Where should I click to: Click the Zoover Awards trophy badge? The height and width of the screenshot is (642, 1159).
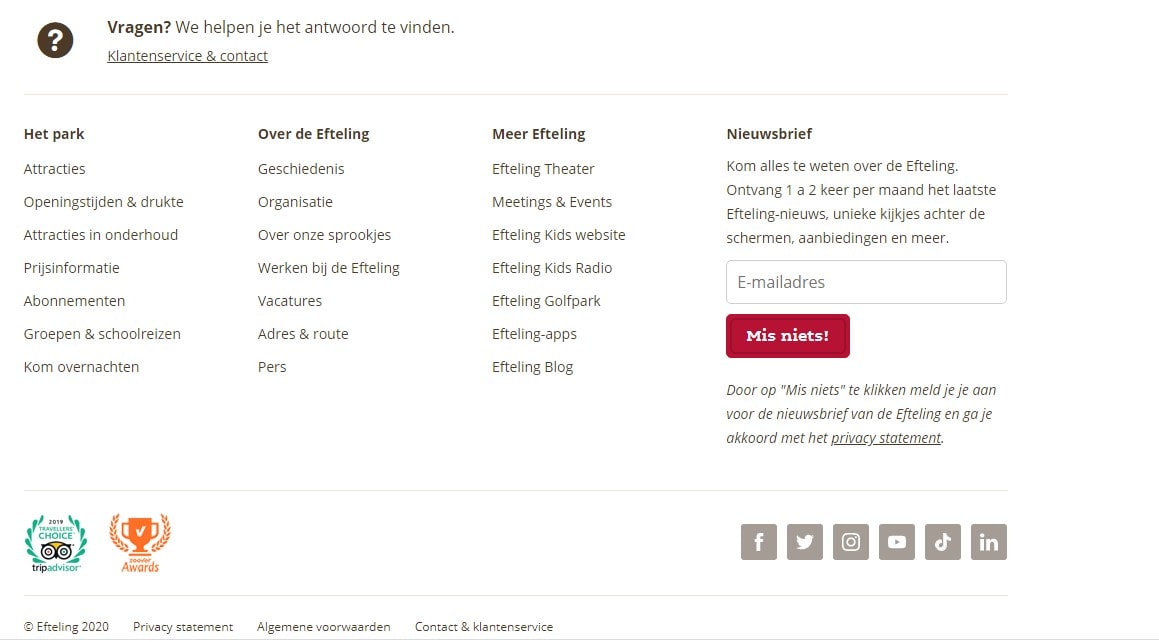pyautogui.click(x=140, y=543)
